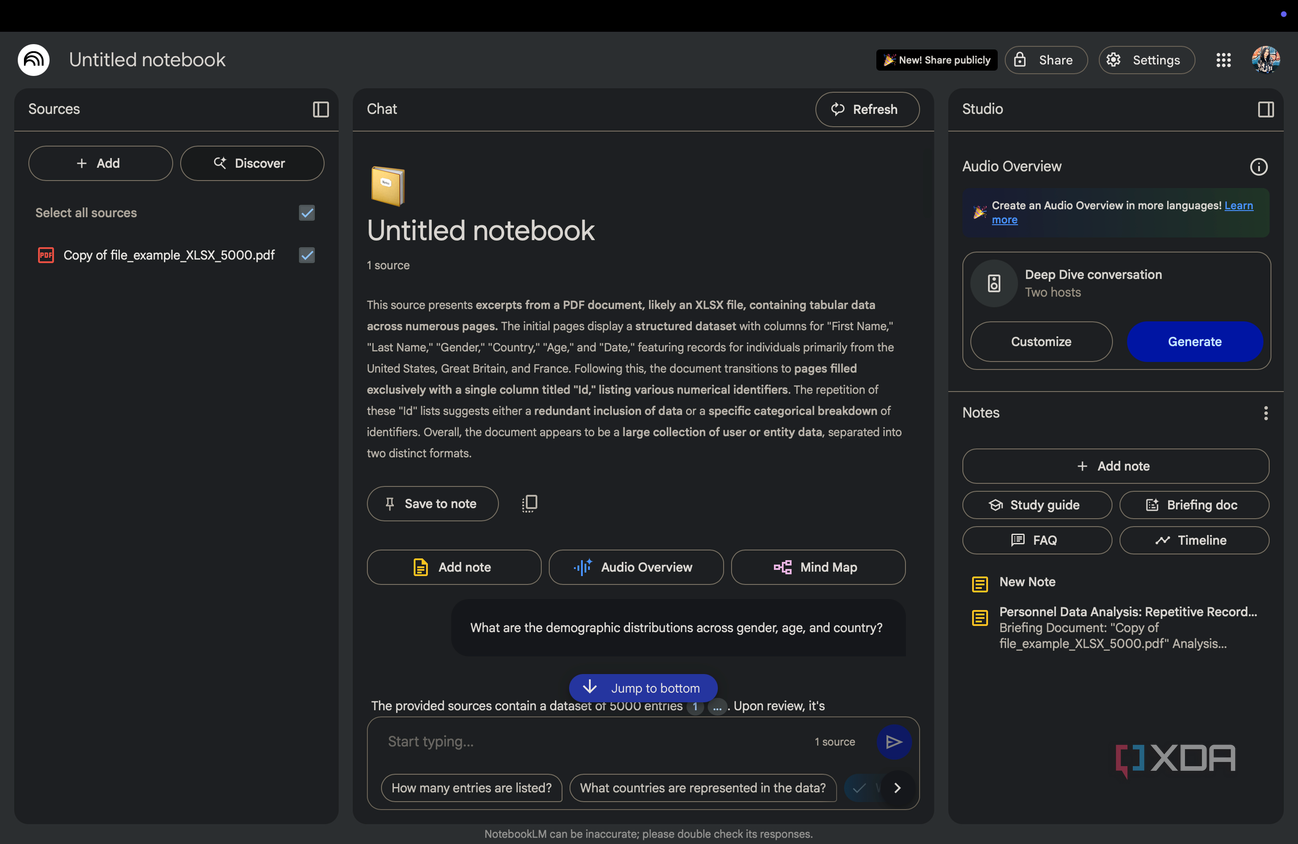The width and height of the screenshot is (1298, 844).
Task: Create a Timeline
Action: 1194,540
